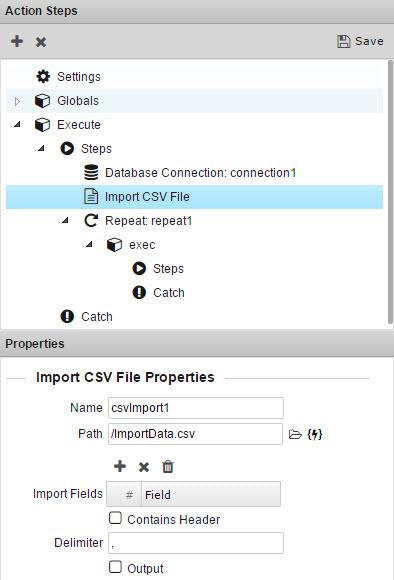Add an import field with plus icon
394x580 pixels.
(x=120, y=466)
